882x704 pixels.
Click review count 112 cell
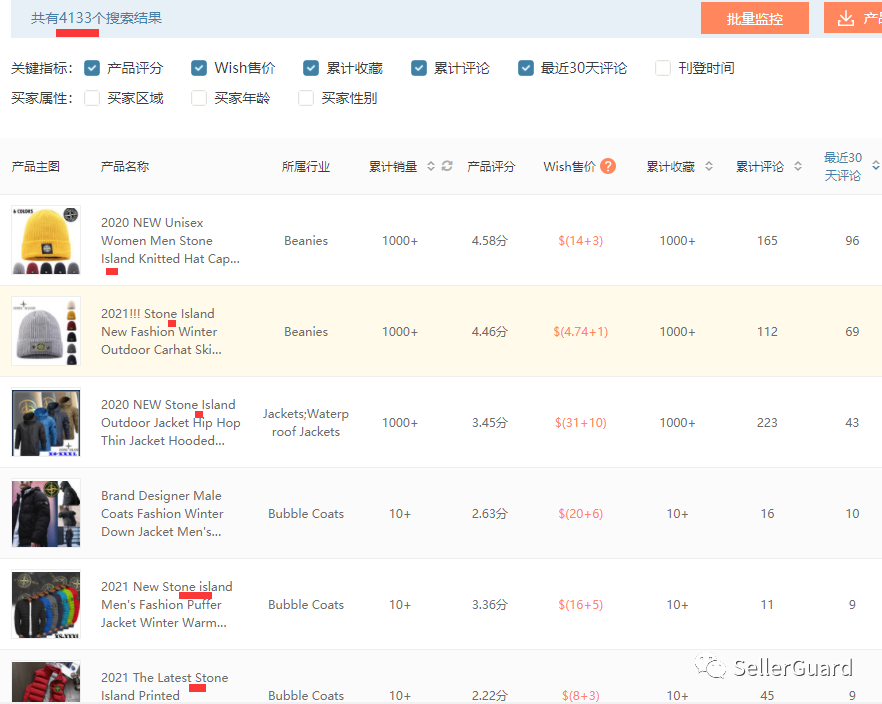767,332
